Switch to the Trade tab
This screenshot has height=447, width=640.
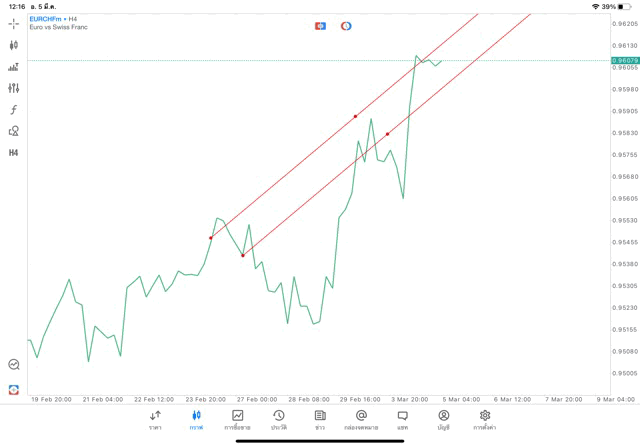238,419
